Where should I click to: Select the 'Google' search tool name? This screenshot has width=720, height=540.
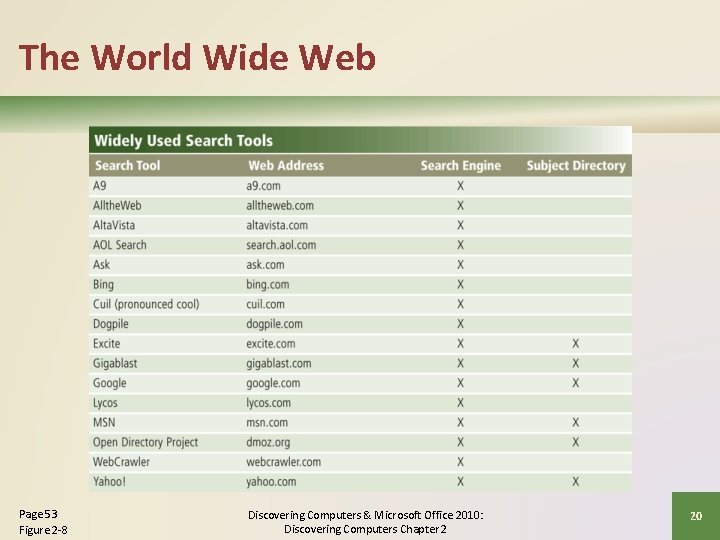tap(109, 383)
